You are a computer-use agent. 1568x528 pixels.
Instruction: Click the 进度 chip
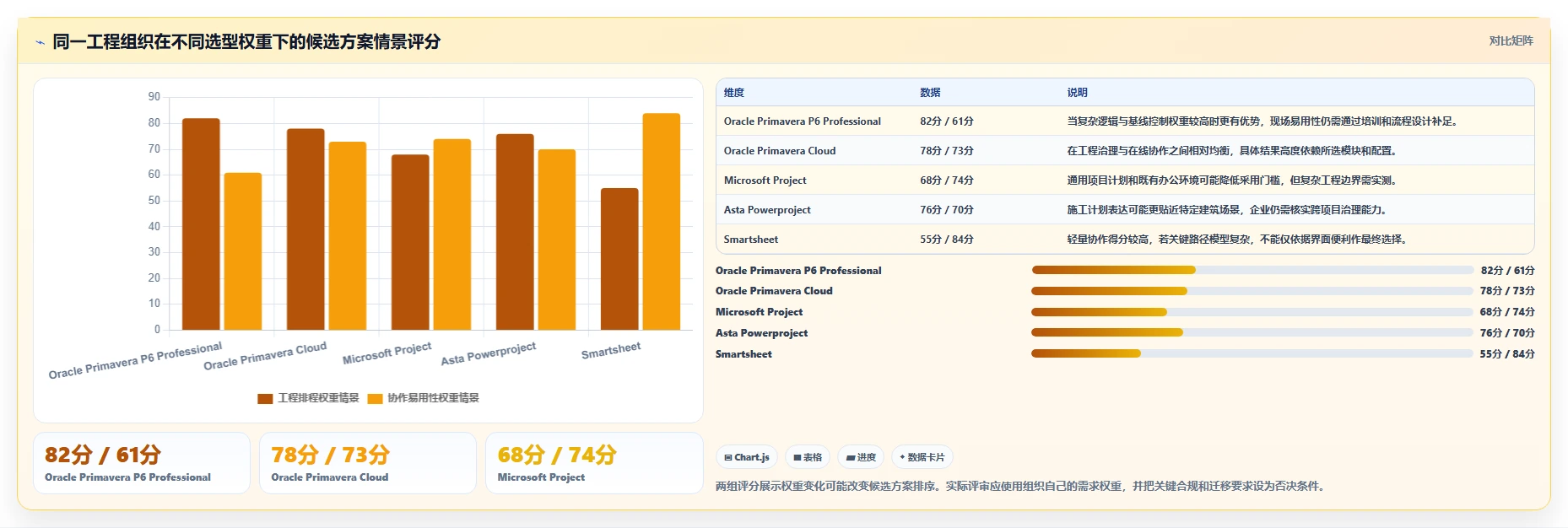861,457
